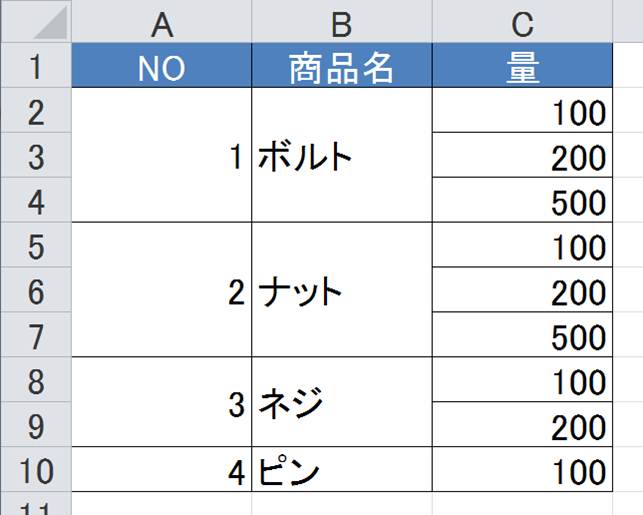Select row 10 header
Screen dimensions: 643x515
coord(36,469)
